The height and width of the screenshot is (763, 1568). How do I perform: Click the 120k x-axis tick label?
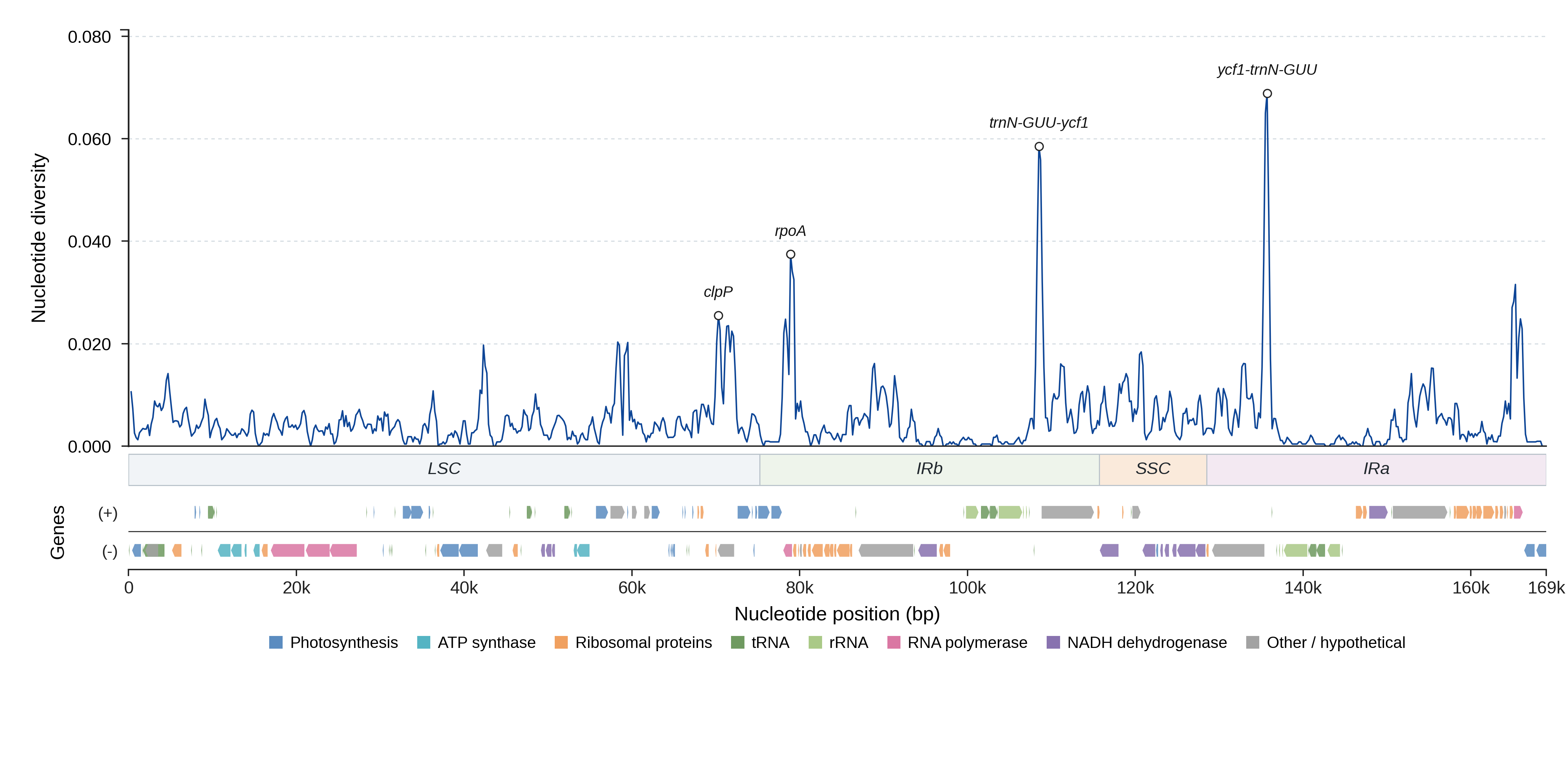[x=1135, y=588]
